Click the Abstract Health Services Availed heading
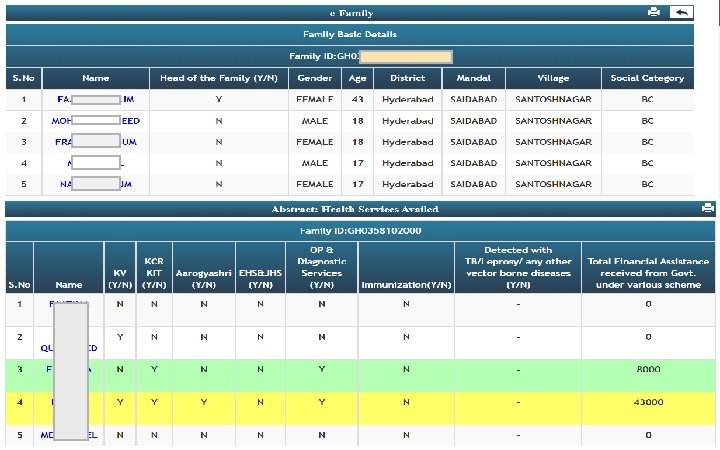Image resolution: width=720 pixels, height=450 pixels. point(355,209)
